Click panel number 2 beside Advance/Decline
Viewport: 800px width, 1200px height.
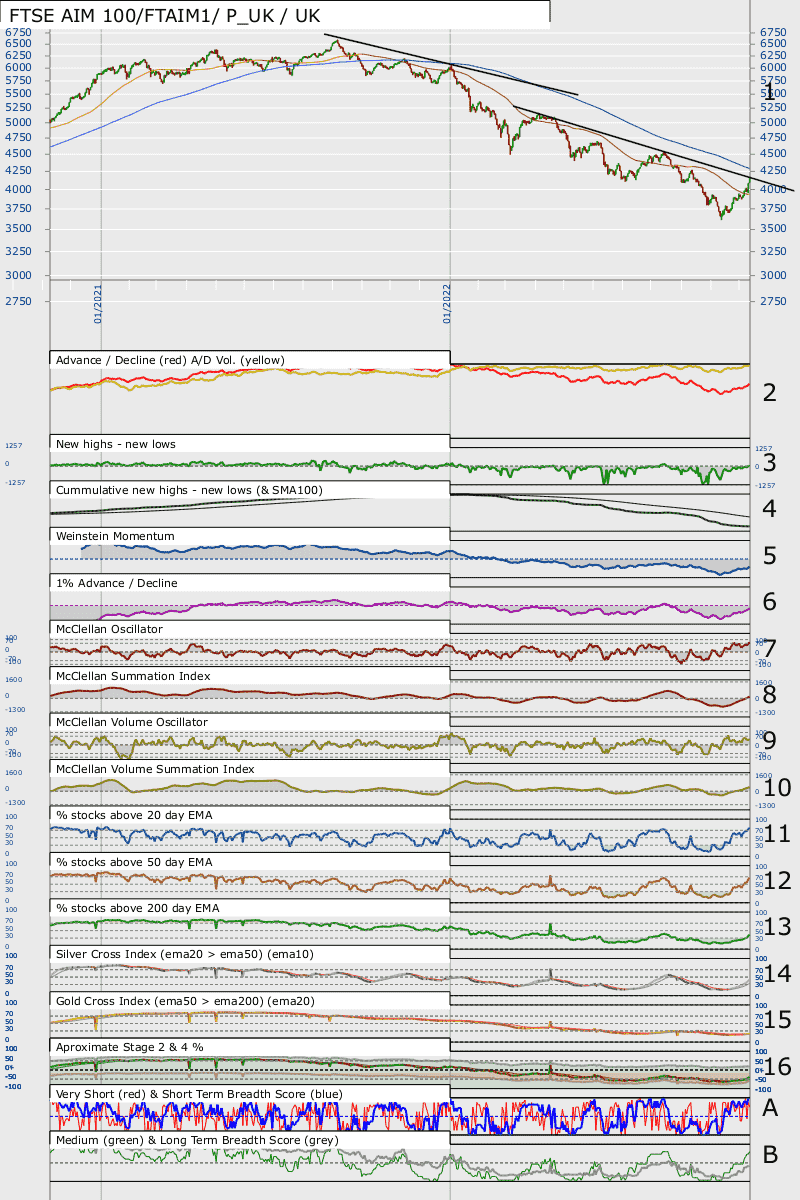(x=769, y=392)
